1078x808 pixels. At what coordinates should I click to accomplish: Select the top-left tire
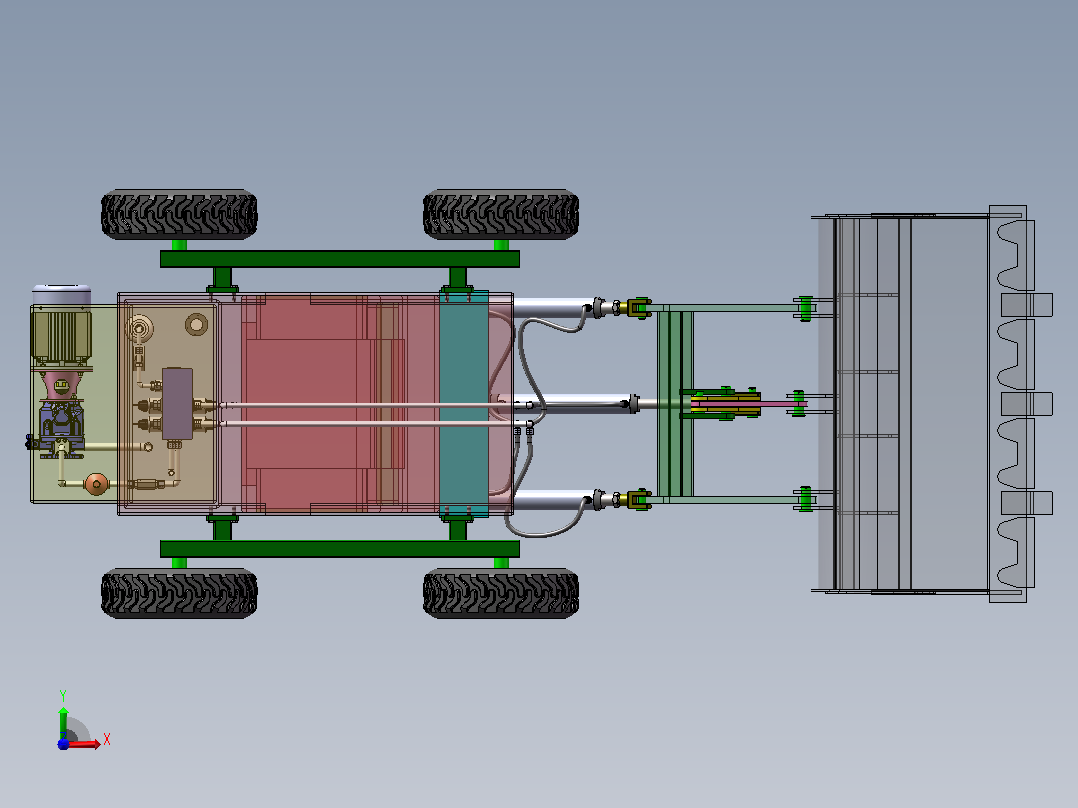pyautogui.click(x=179, y=215)
